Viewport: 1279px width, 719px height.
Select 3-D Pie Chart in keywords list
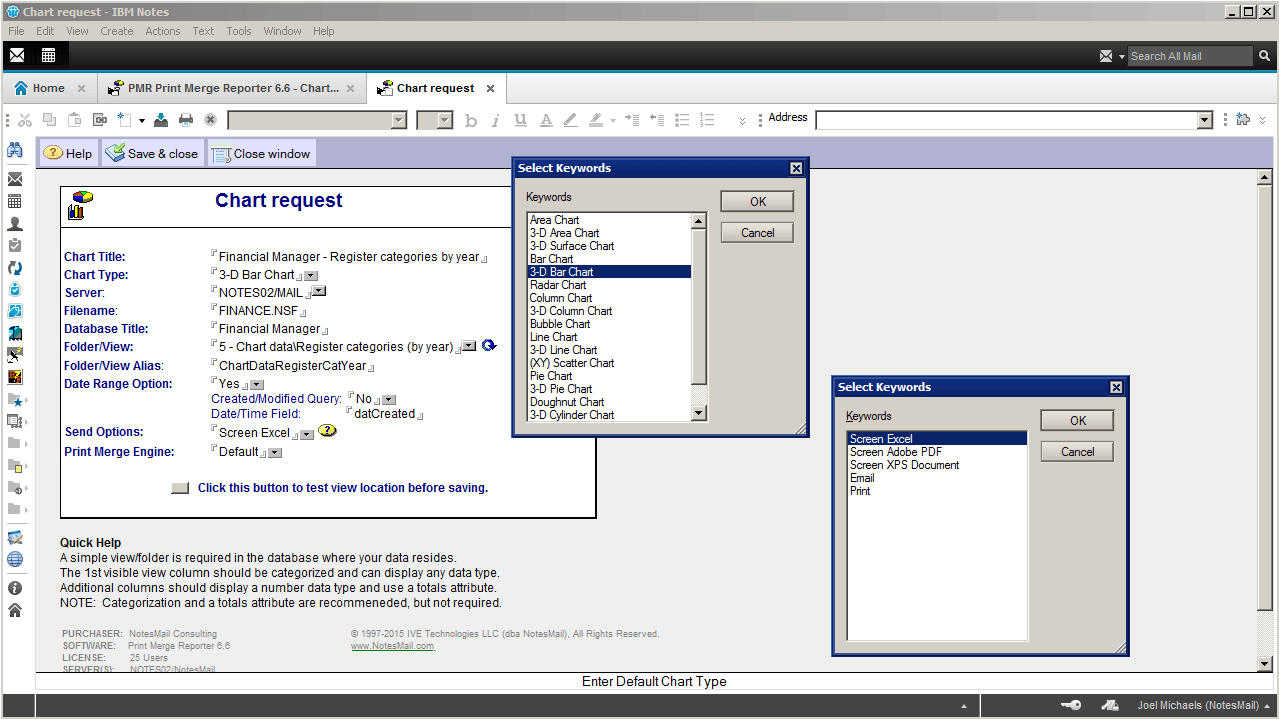[x=561, y=389]
